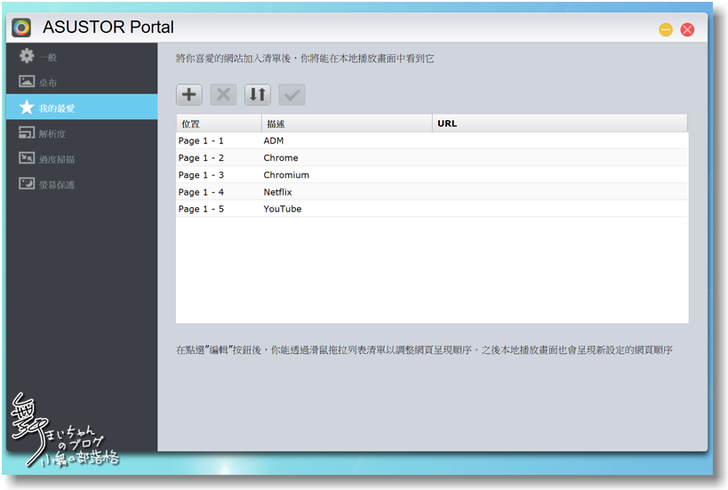Click the delete X toolbar button

(223, 95)
